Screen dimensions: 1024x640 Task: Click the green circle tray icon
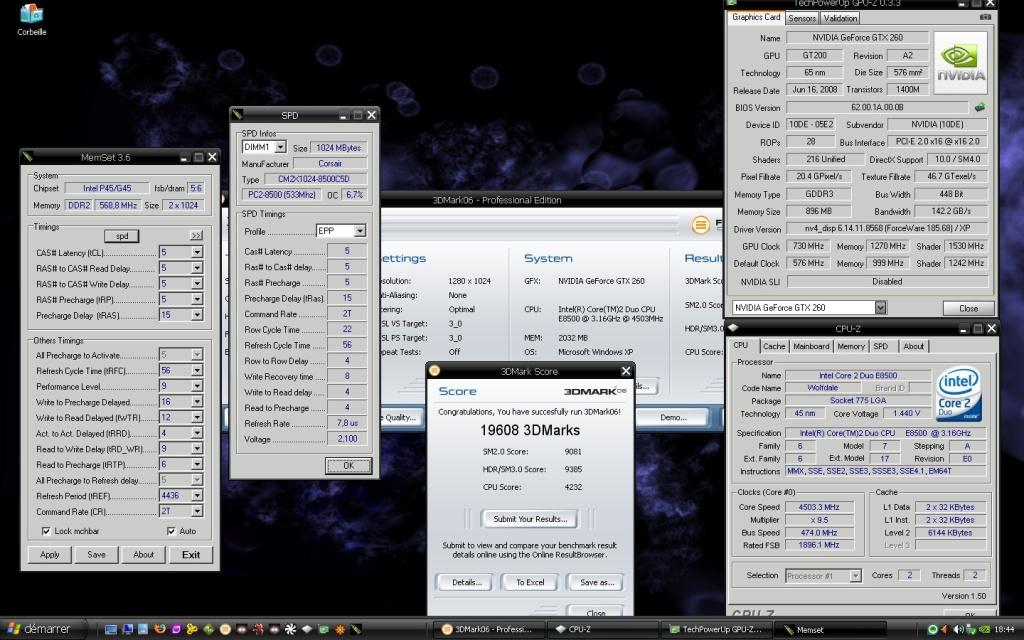(x=933, y=630)
